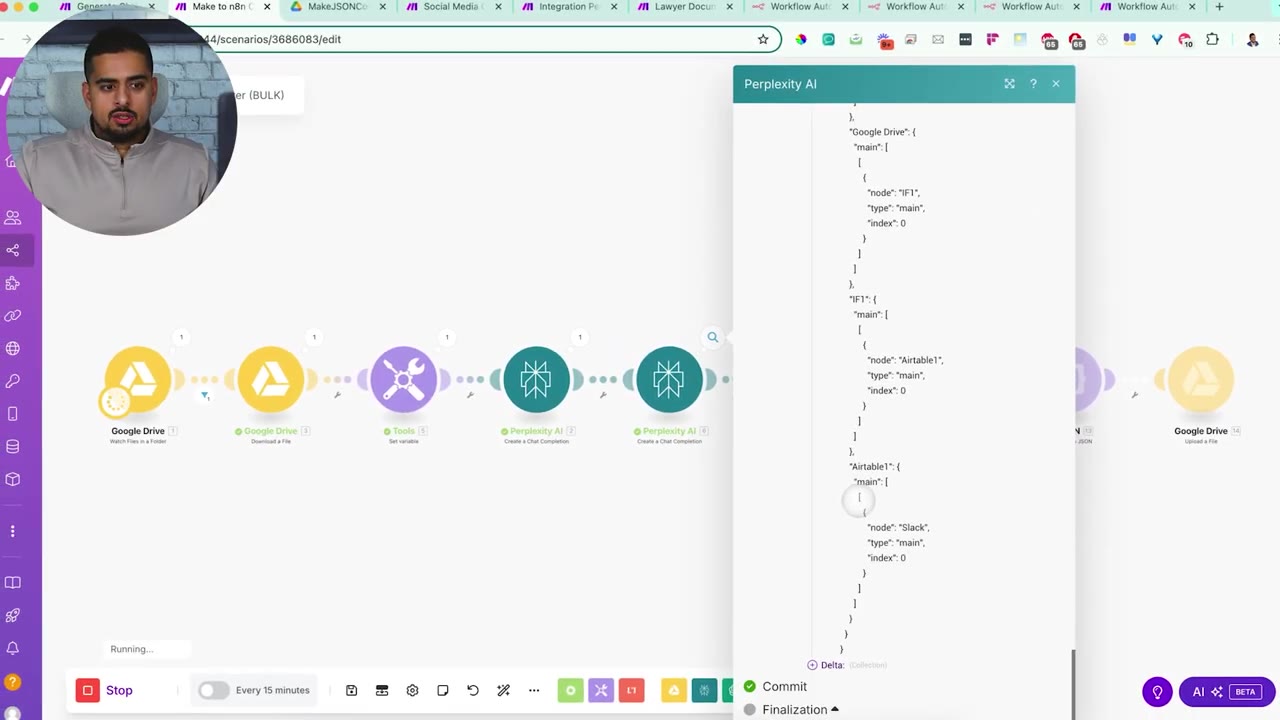Open help for the Perplexity AI panel
The image size is (1280, 720).
[1033, 84]
